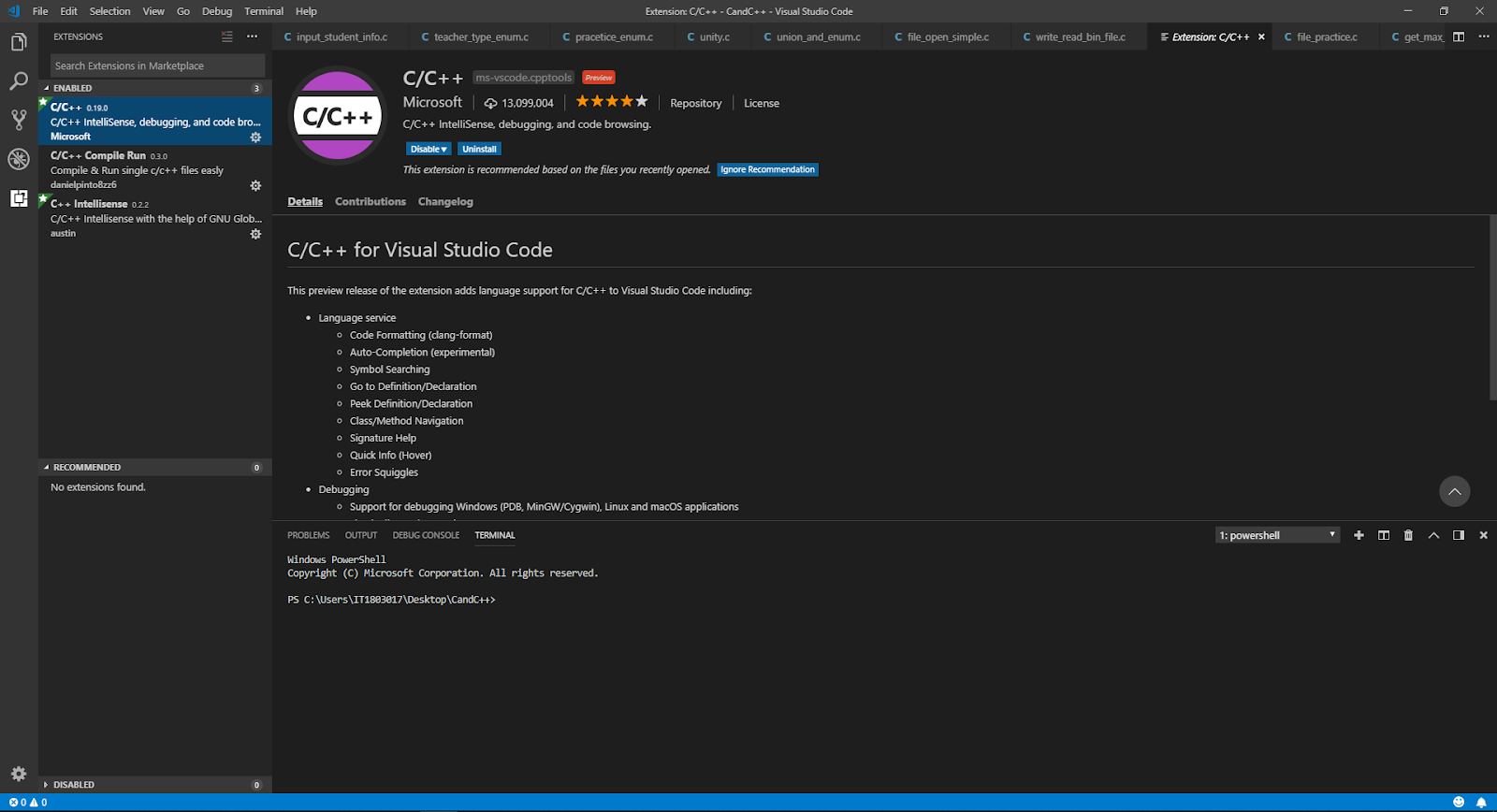Click the scroll-to-top circular arrow button
The height and width of the screenshot is (812, 1497).
point(1454,491)
